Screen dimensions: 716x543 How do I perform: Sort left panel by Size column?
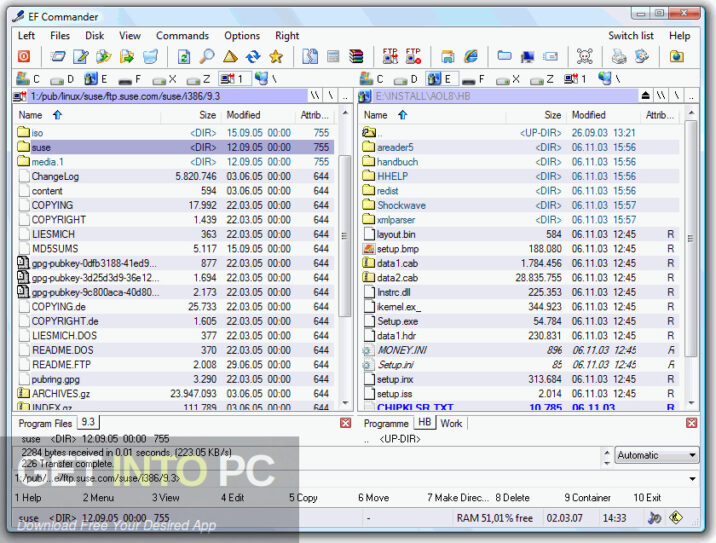pos(191,115)
